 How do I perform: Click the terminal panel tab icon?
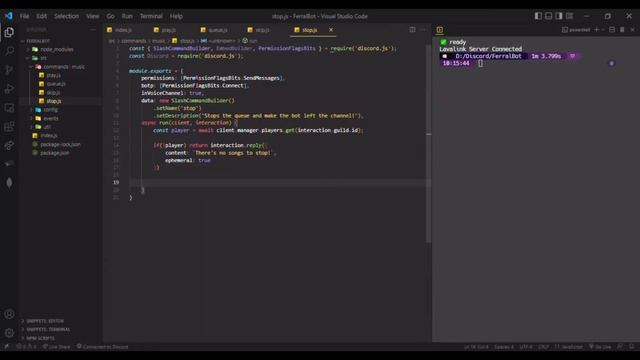point(440,30)
